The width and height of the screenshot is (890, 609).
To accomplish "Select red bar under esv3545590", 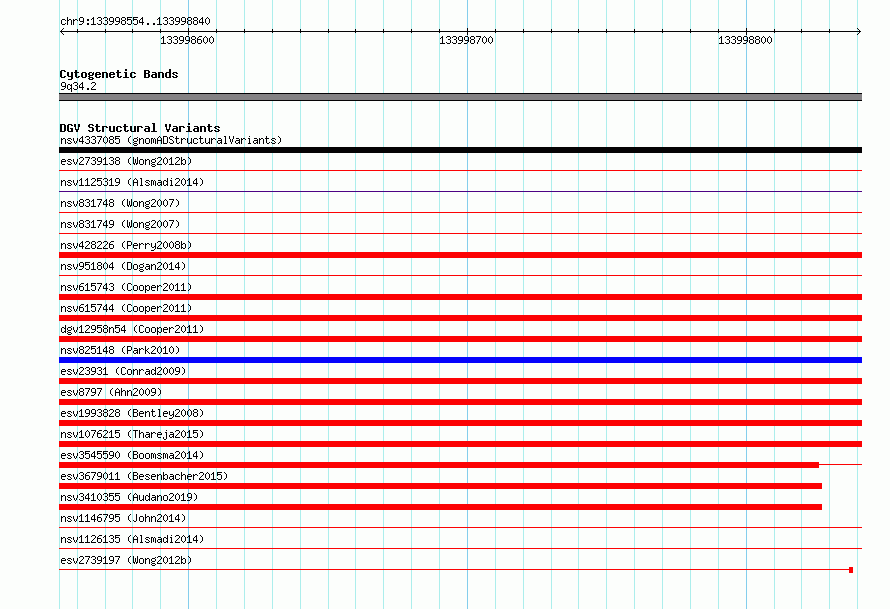I will (439, 465).
